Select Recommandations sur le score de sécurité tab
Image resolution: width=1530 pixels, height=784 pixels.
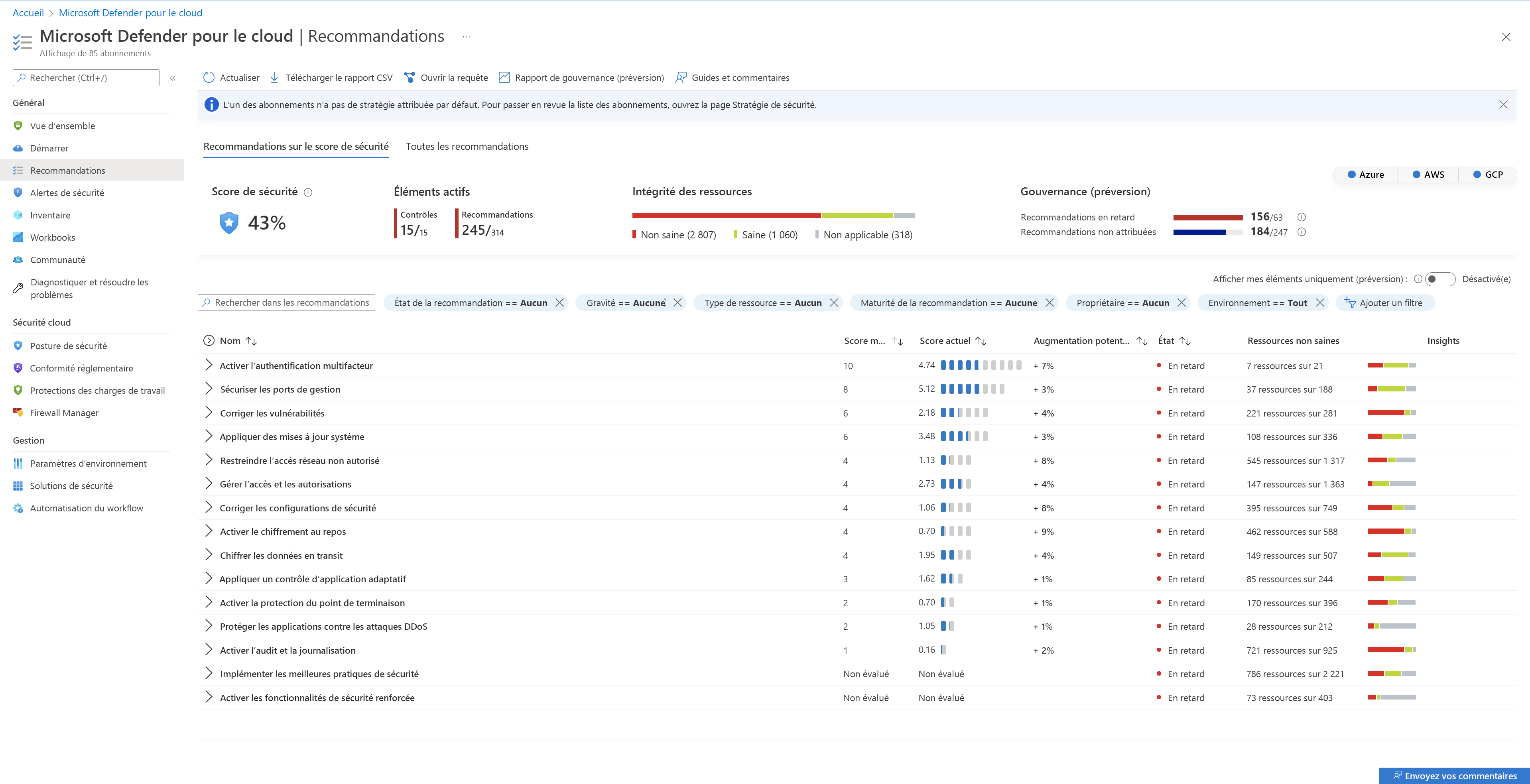click(x=296, y=147)
